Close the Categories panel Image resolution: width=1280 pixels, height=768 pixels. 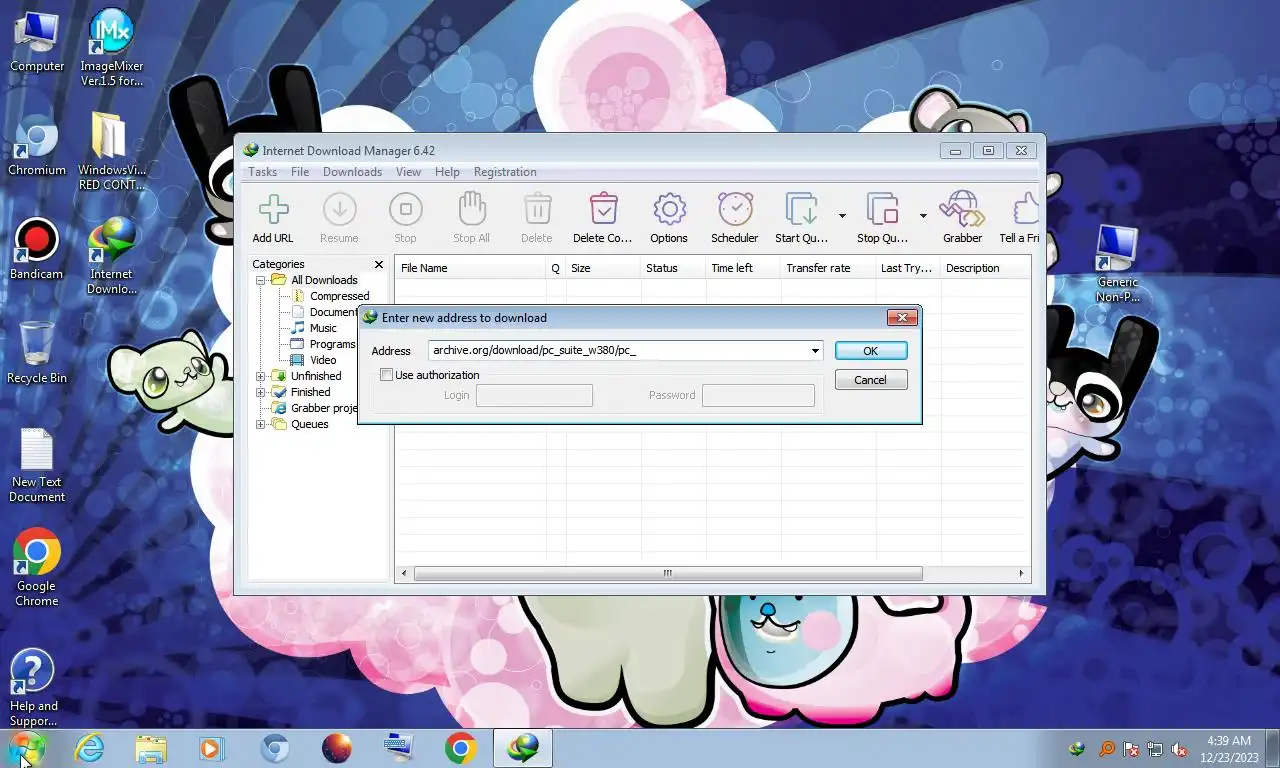pos(379,265)
